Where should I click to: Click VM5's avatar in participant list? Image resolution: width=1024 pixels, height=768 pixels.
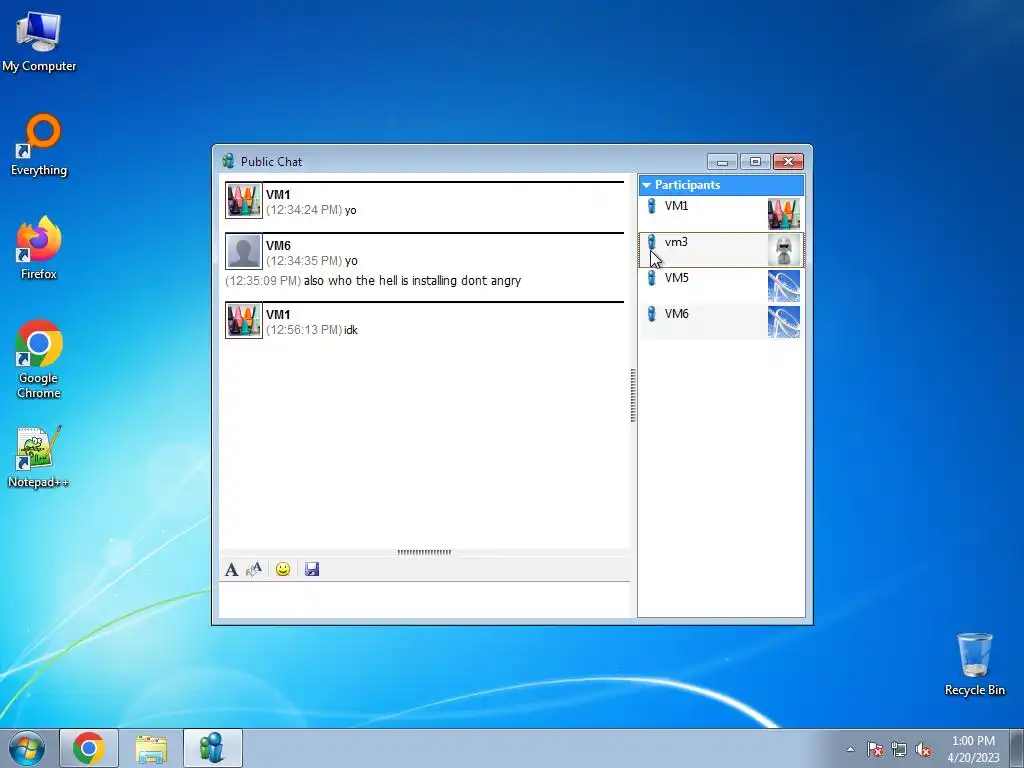click(784, 286)
